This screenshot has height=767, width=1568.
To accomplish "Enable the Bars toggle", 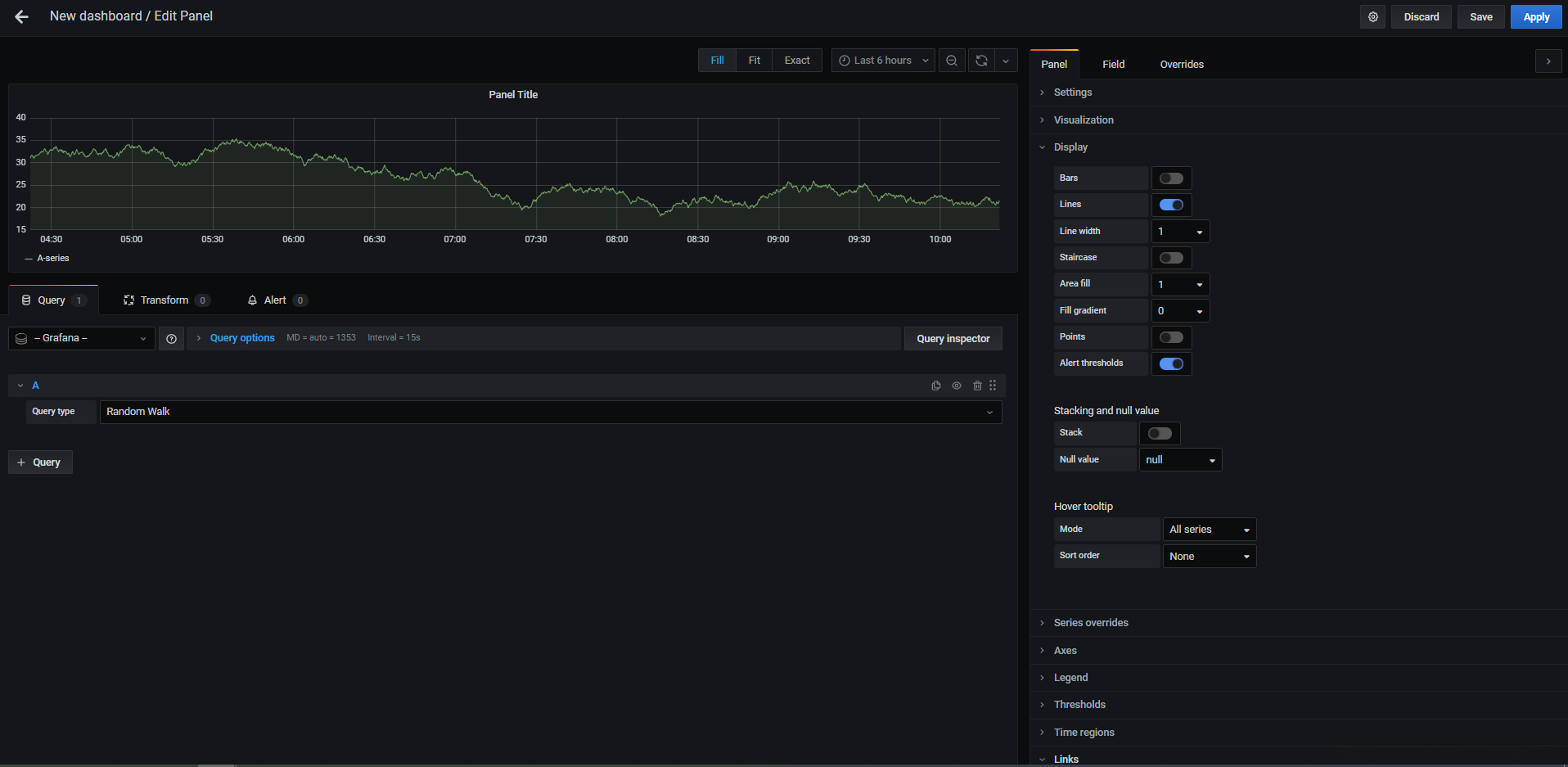I will click(x=1171, y=178).
